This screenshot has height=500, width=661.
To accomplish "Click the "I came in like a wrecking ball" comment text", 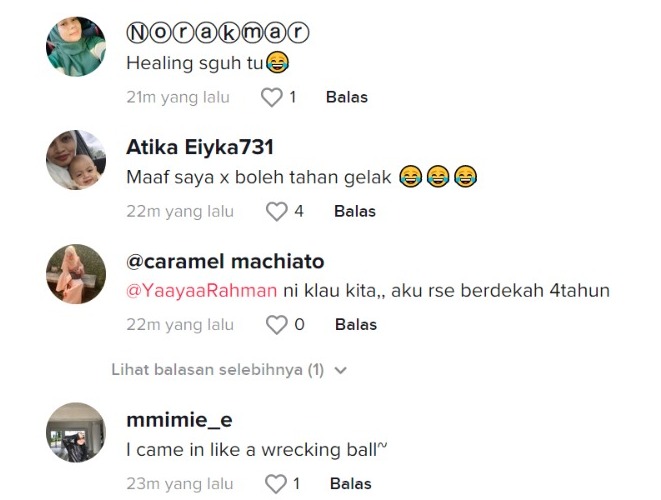I will coord(256,450).
